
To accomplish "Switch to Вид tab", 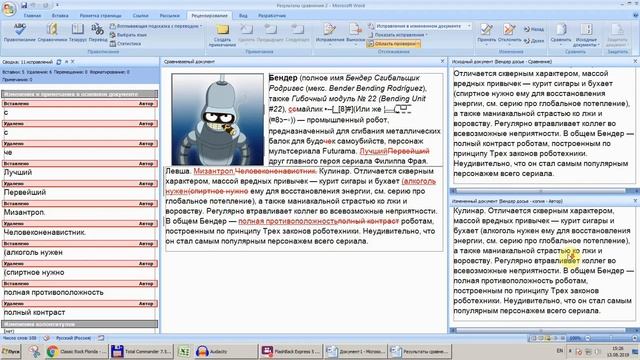I will point(243,16).
